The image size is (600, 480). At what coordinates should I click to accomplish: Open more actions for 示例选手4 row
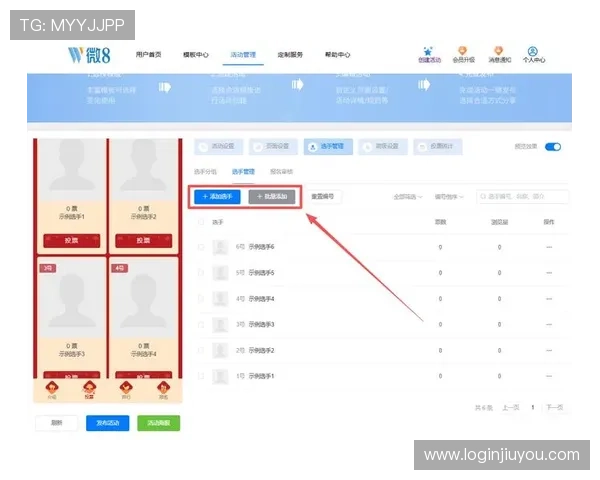[x=549, y=299]
